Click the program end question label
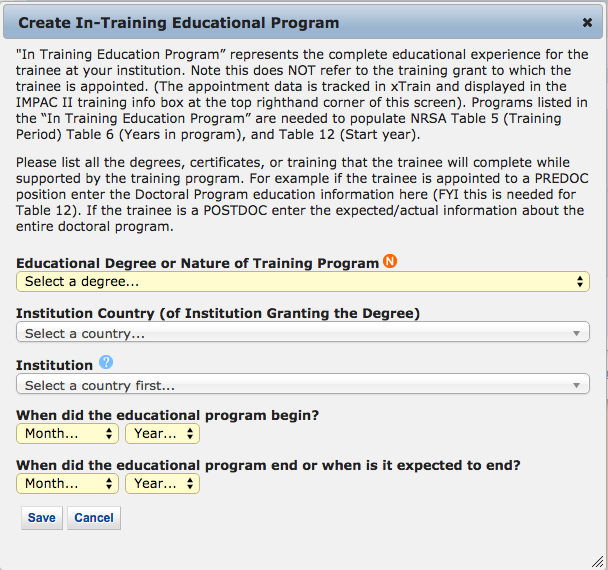The height and width of the screenshot is (570, 608). point(268,464)
